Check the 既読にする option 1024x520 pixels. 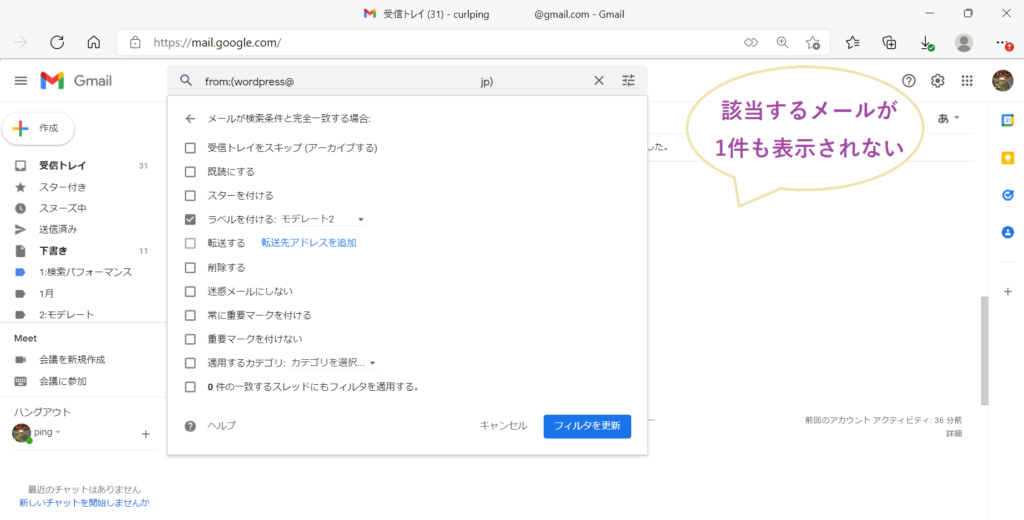190,172
